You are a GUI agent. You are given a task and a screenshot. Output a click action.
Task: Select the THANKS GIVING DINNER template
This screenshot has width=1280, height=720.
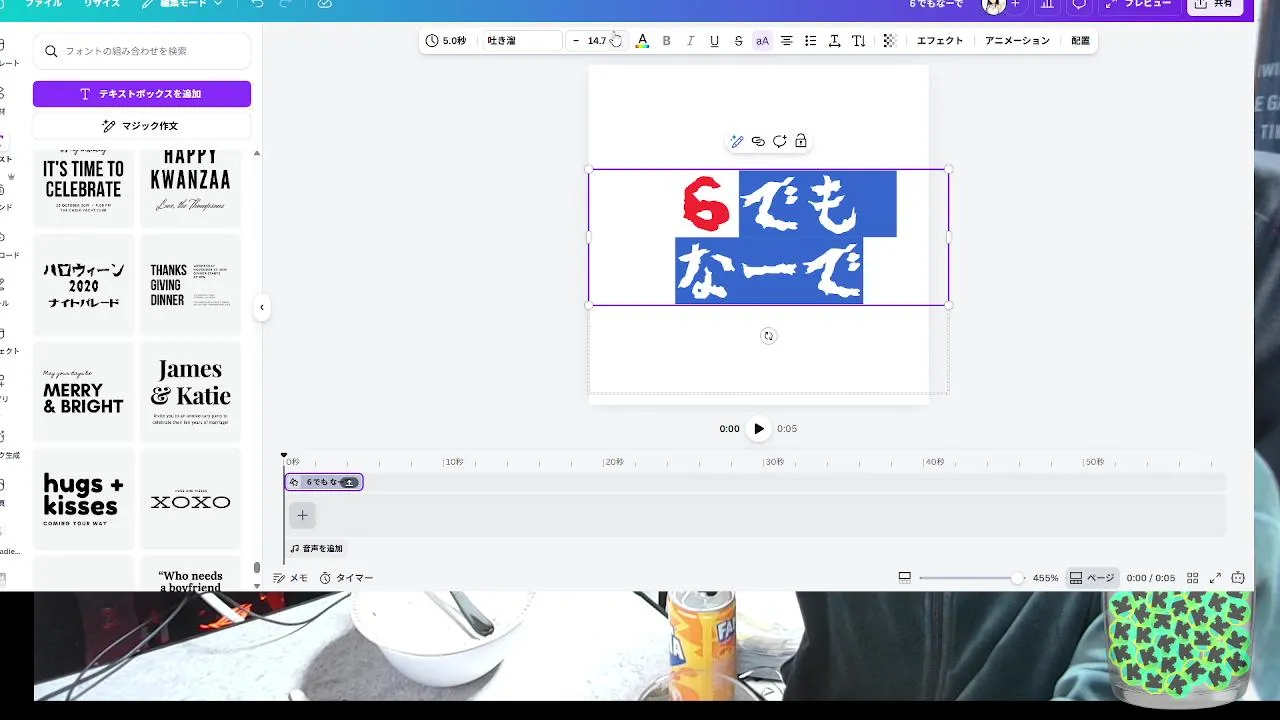click(x=190, y=285)
